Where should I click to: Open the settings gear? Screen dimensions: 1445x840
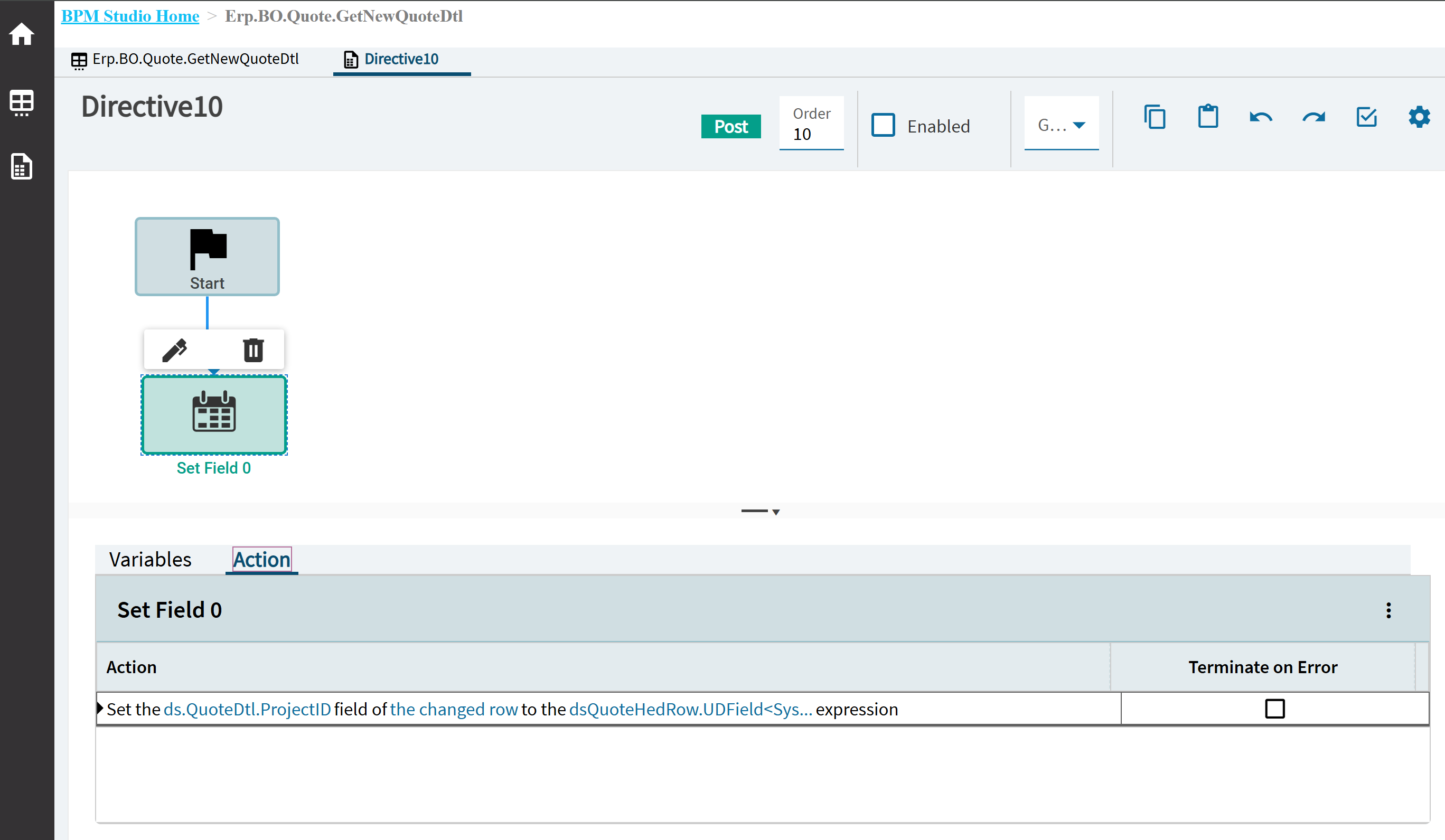point(1419,117)
